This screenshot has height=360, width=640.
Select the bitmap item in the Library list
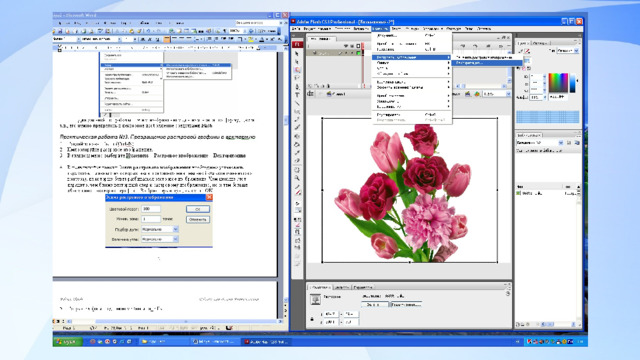point(547,193)
